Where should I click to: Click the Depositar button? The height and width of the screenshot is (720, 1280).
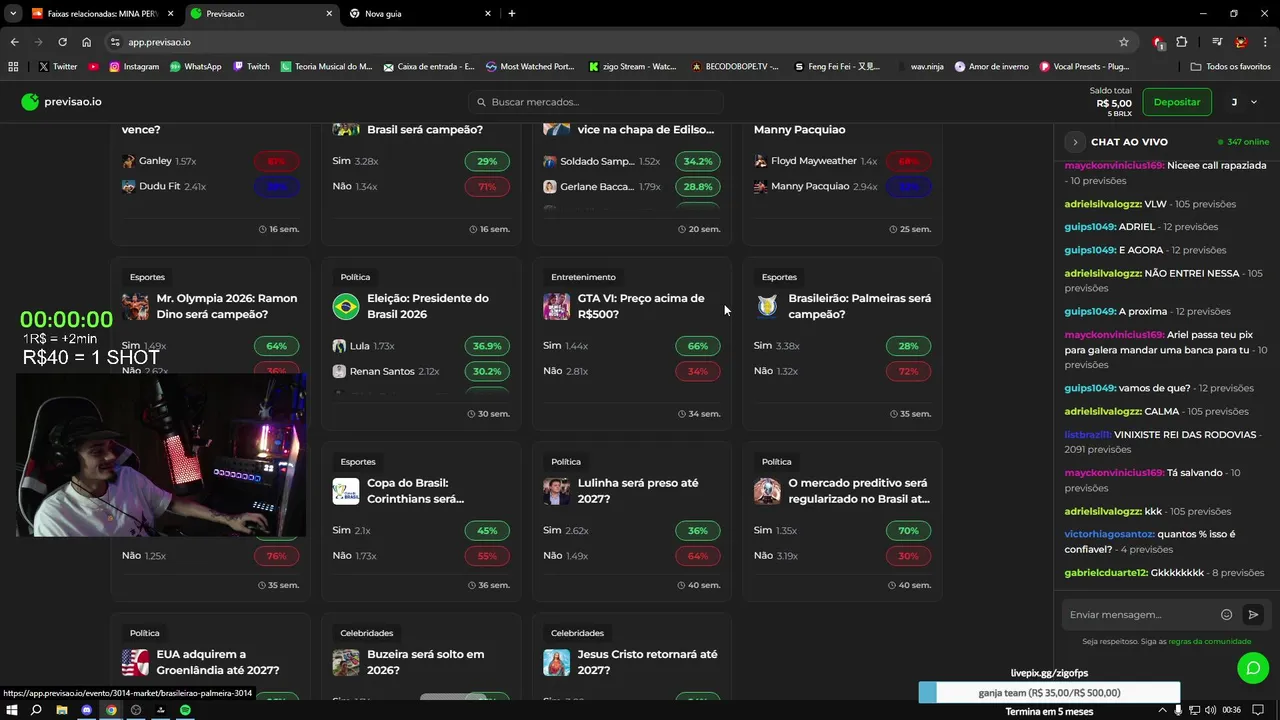click(x=1177, y=102)
